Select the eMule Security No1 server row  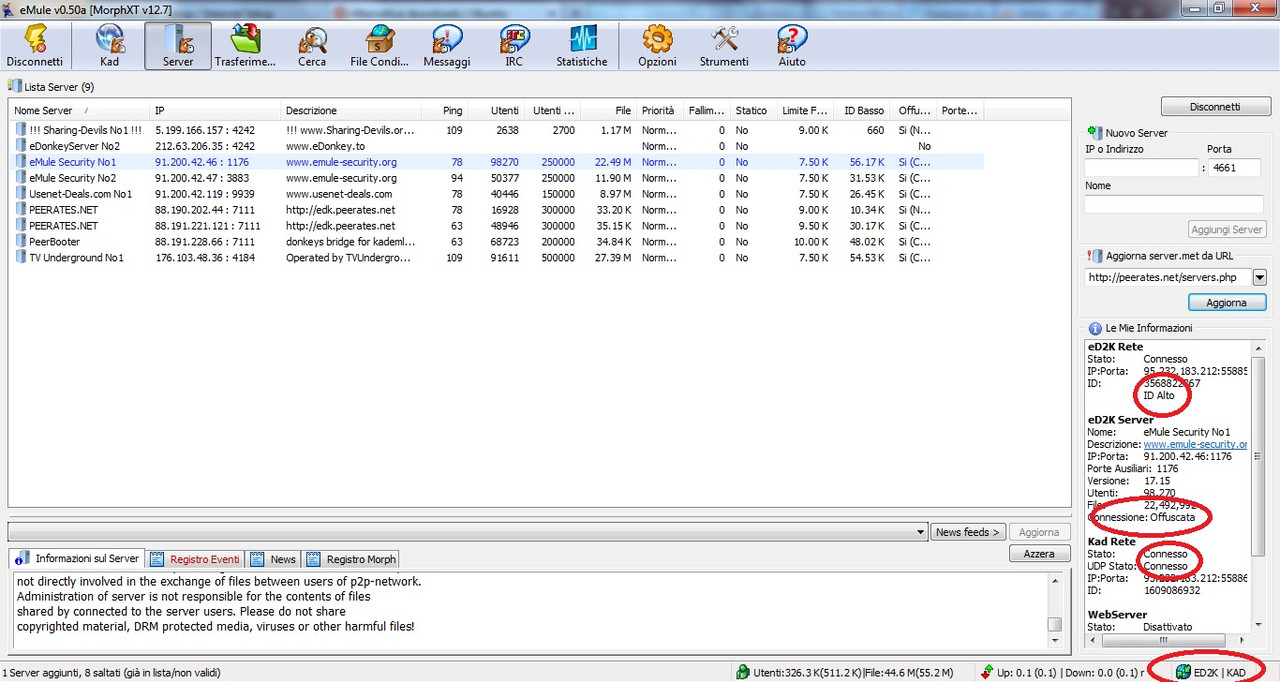(x=496, y=162)
